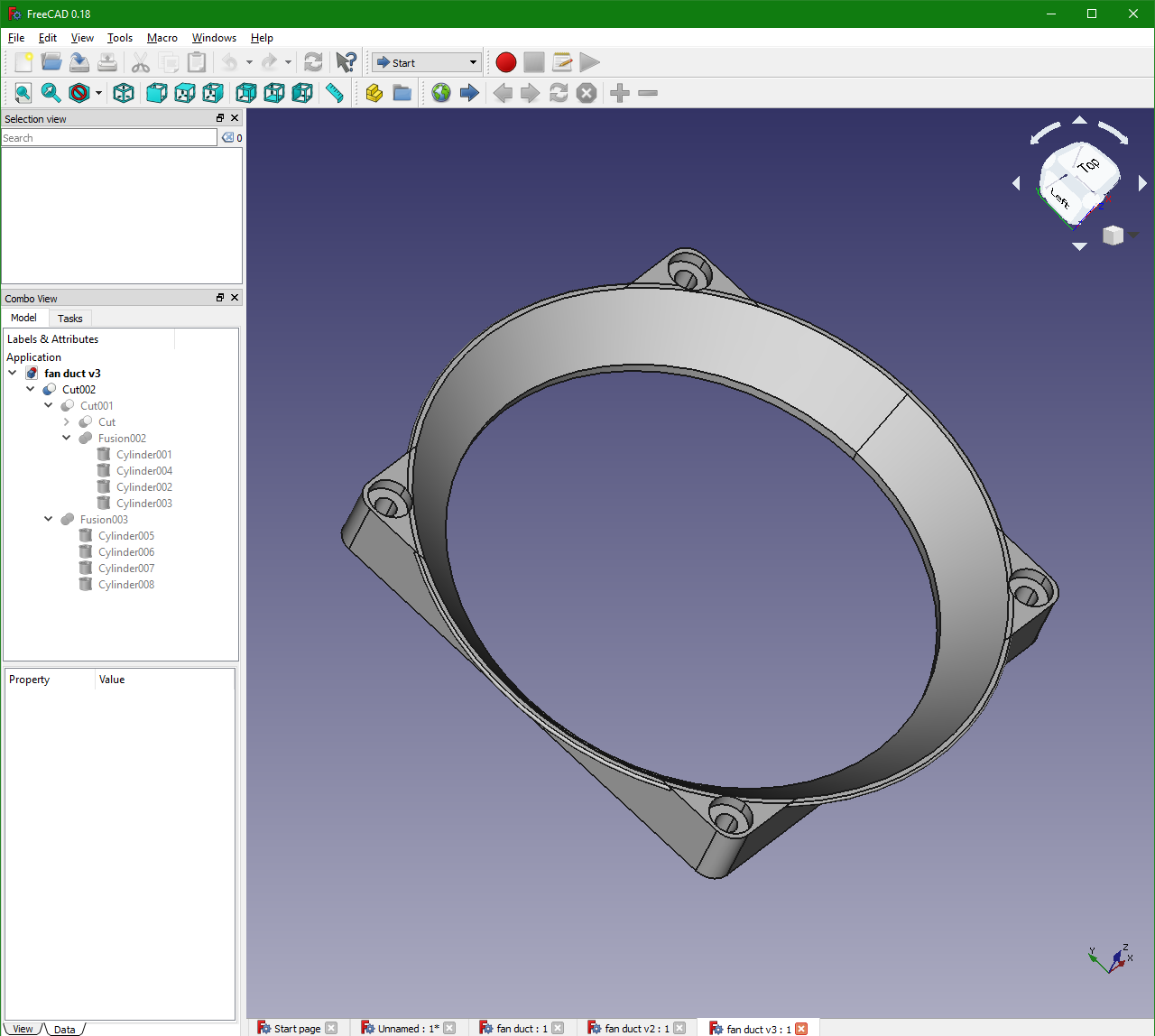Screen dimensions: 1155x1036
Task: Collapse the Fusion003 tree node
Action: [49, 520]
